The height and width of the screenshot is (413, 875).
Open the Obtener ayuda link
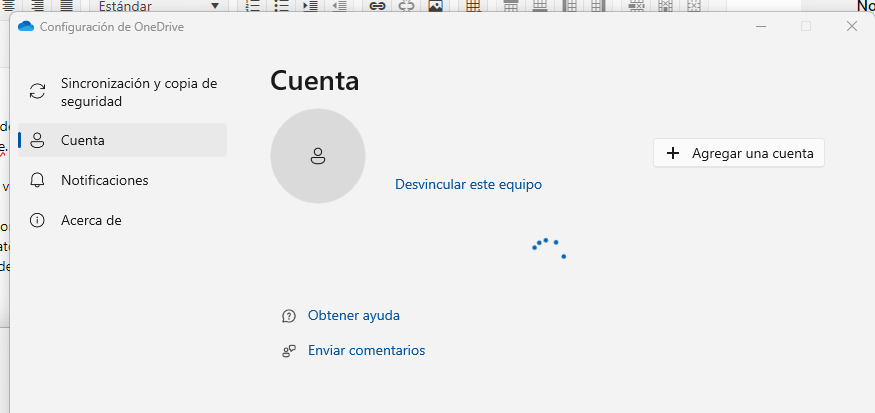(x=354, y=315)
